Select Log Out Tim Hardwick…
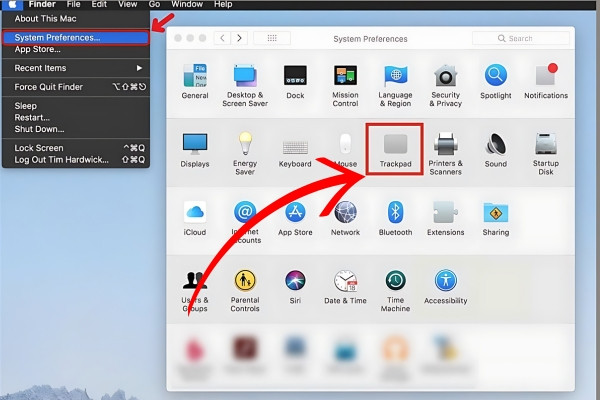This screenshot has width=600, height=400. pyautogui.click(x=76, y=160)
